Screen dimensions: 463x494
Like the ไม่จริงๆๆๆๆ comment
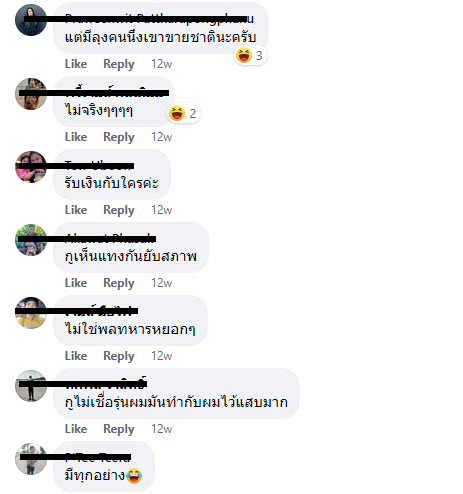pos(76,137)
